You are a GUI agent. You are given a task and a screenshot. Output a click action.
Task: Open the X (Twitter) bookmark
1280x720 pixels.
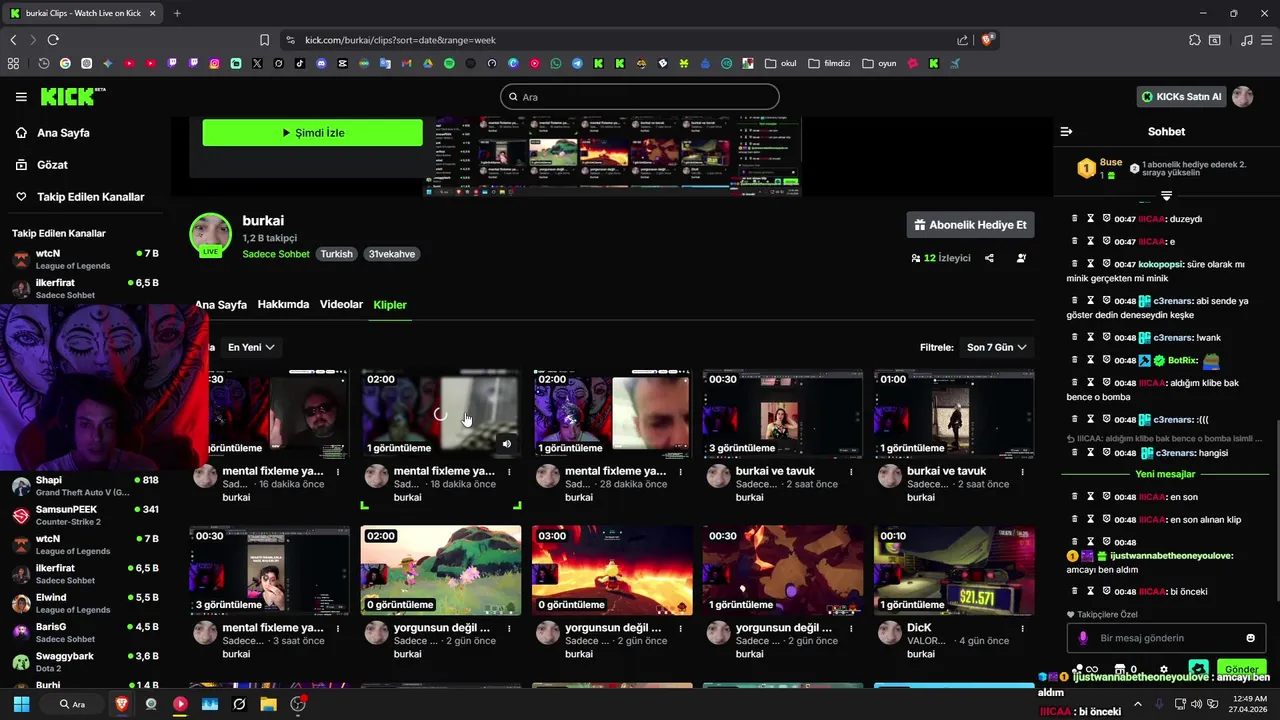[257, 63]
